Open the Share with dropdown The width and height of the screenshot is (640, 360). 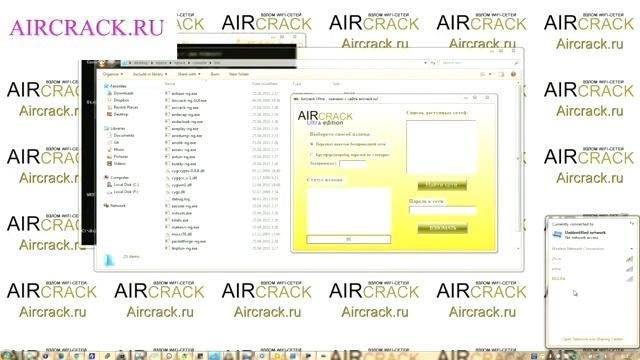click(189, 74)
